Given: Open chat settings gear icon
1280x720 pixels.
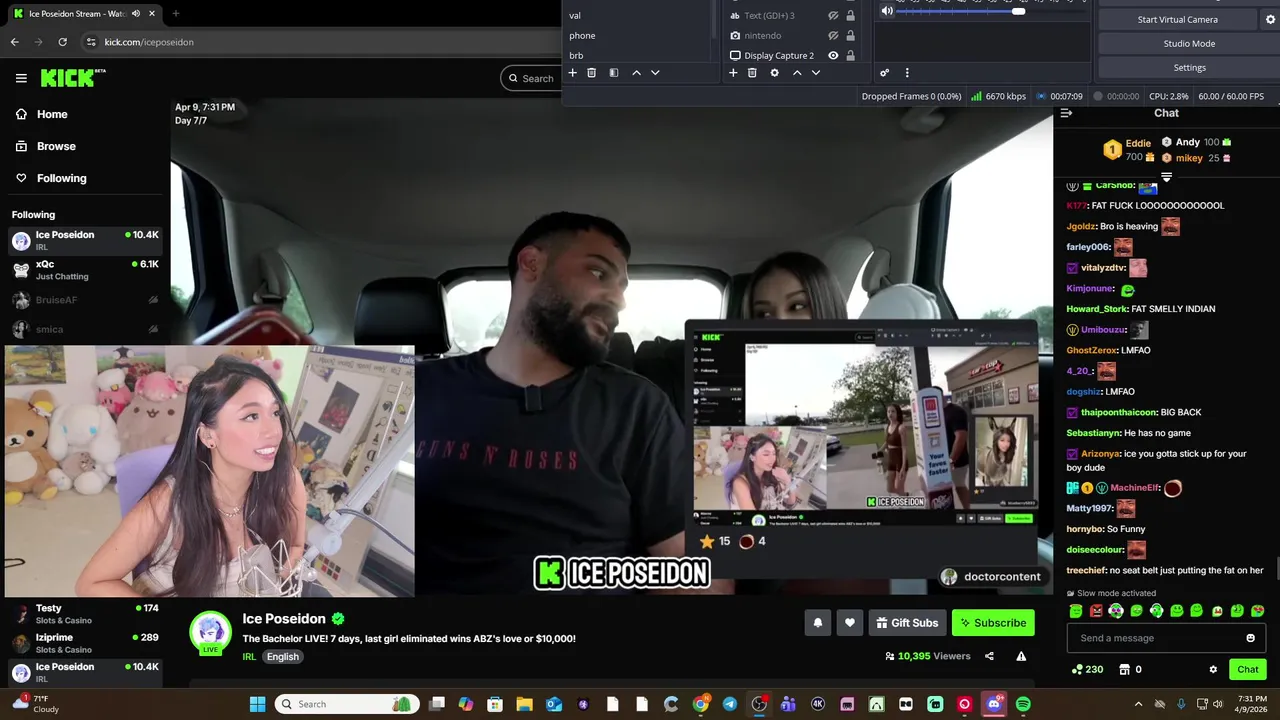Looking at the screenshot, I should tap(1213, 669).
